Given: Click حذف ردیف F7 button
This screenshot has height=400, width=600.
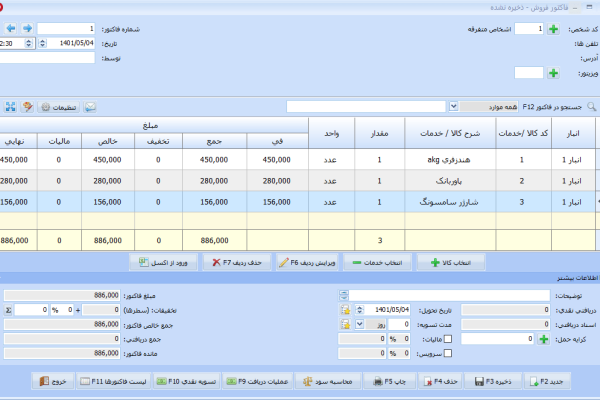Looking at the screenshot, I should point(237,263).
